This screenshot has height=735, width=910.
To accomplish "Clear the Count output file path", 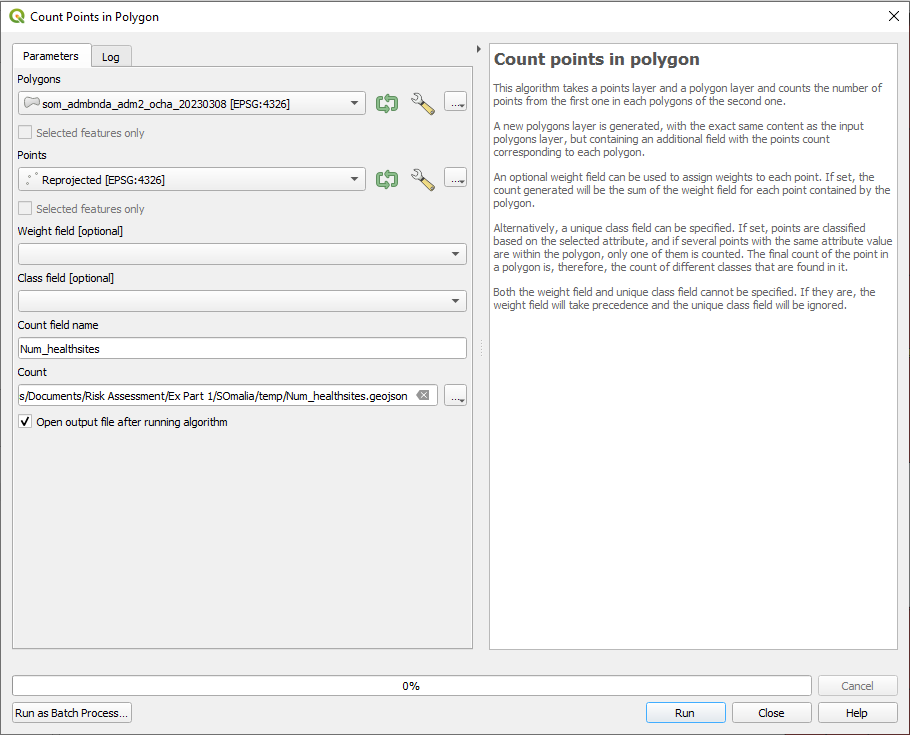I will coord(423,396).
